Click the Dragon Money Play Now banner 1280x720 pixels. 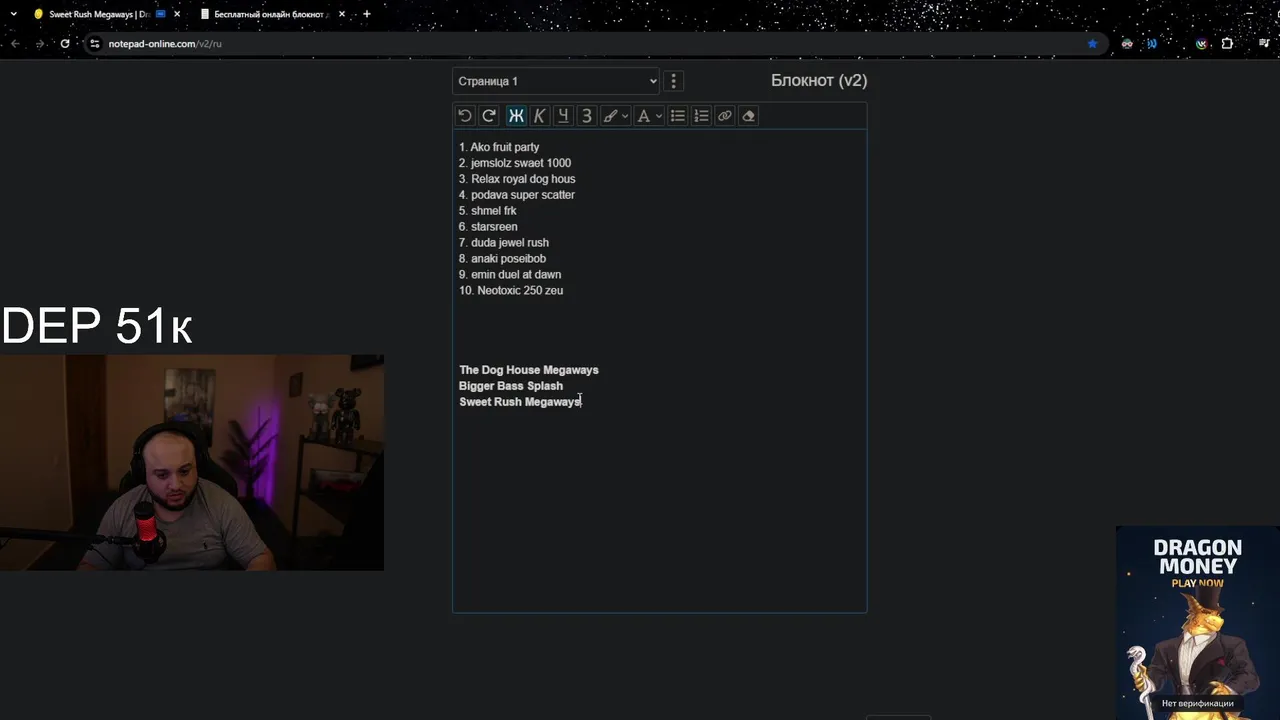[x=1198, y=622]
